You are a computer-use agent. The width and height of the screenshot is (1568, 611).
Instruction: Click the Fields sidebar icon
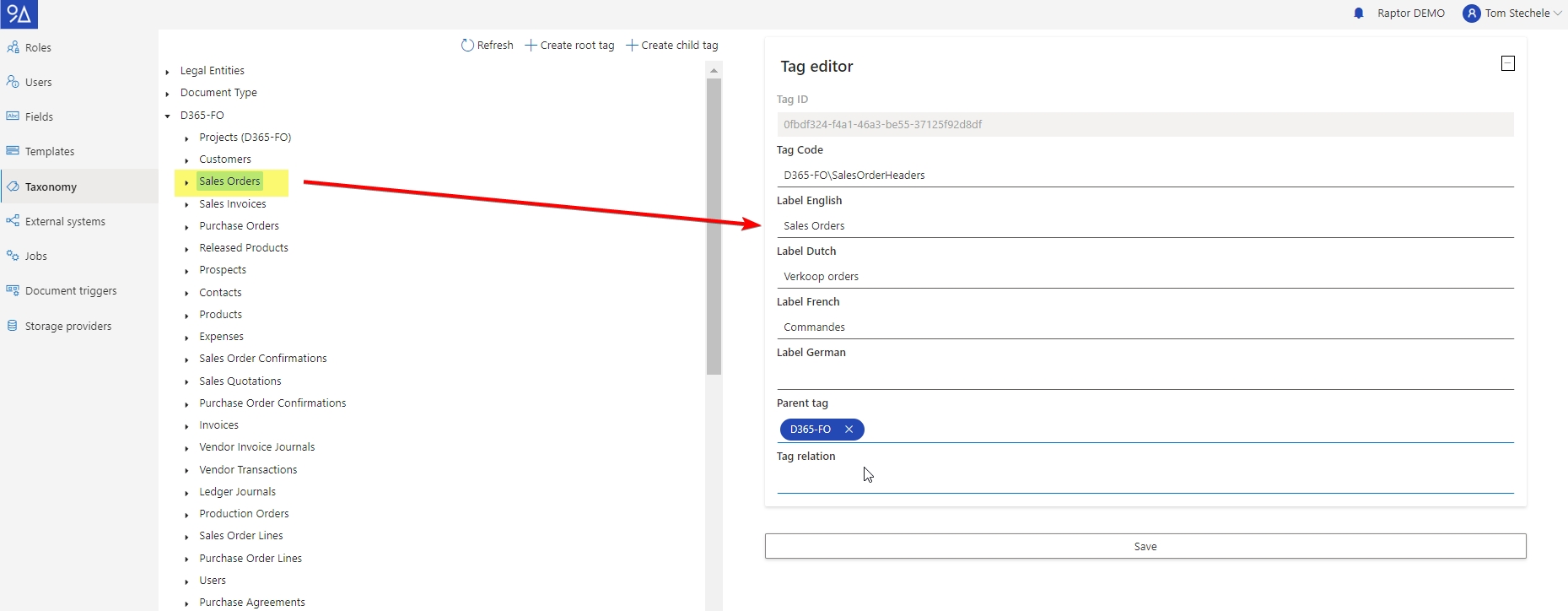pyautogui.click(x=13, y=116)
